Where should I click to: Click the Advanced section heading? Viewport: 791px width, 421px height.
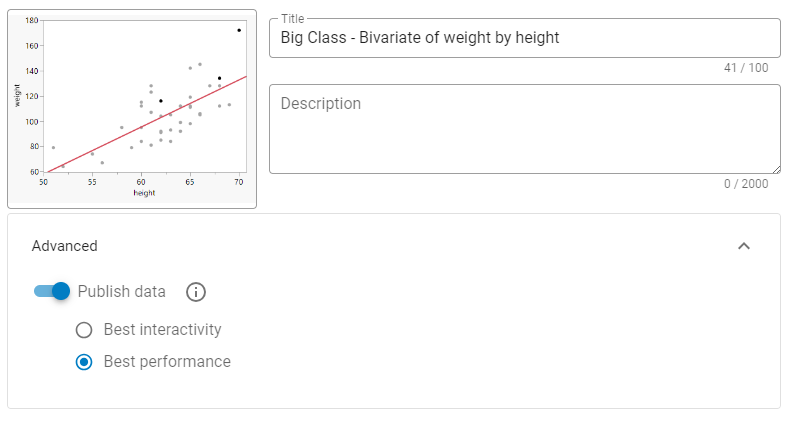click(x=65, y=246)
